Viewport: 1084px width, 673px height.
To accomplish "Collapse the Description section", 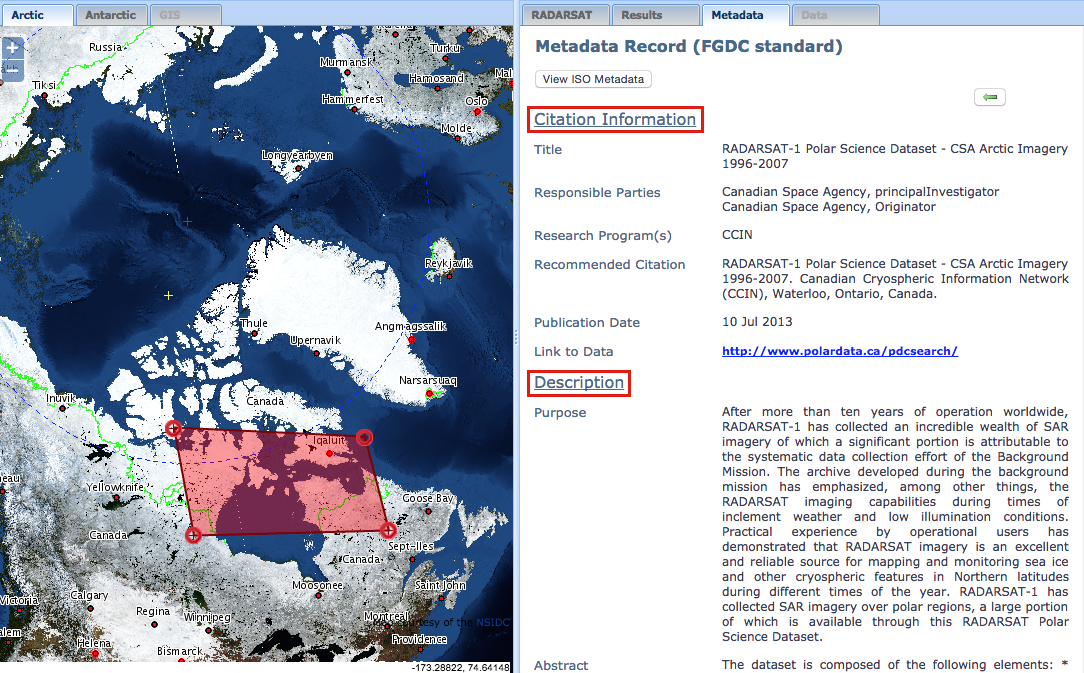I will [578, 383].
